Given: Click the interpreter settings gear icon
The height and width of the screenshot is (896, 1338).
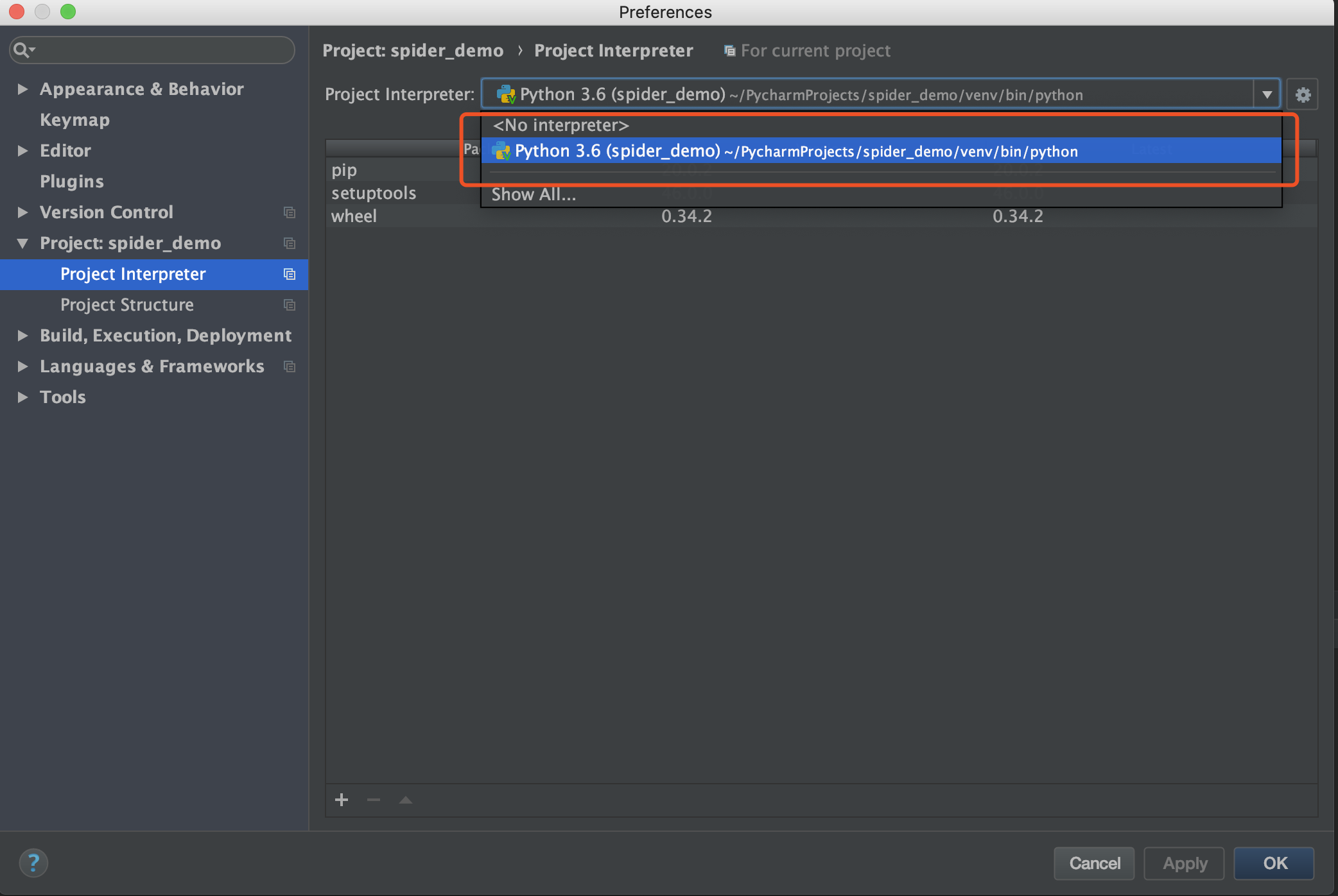Looking at the screenshot, I should click(x=1303, y=95).
